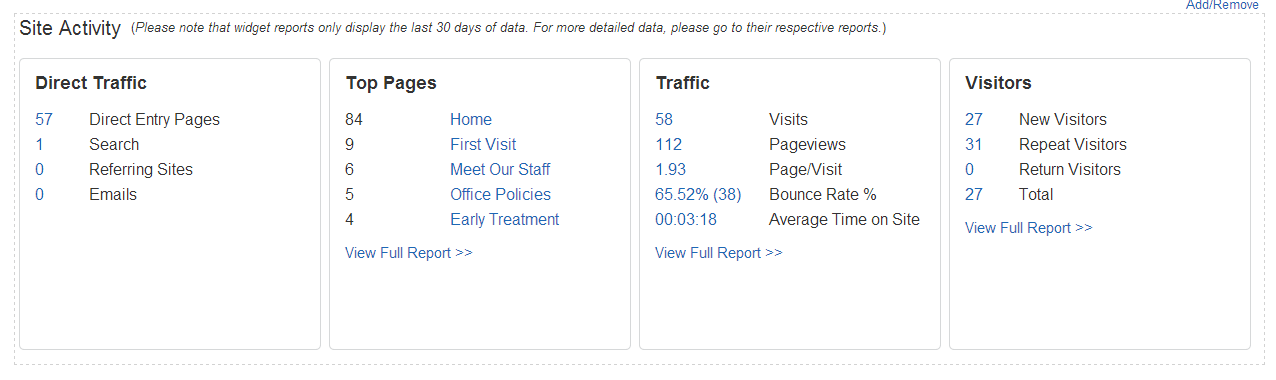
Task: Open the Office Policies page link
Action: 500,194
